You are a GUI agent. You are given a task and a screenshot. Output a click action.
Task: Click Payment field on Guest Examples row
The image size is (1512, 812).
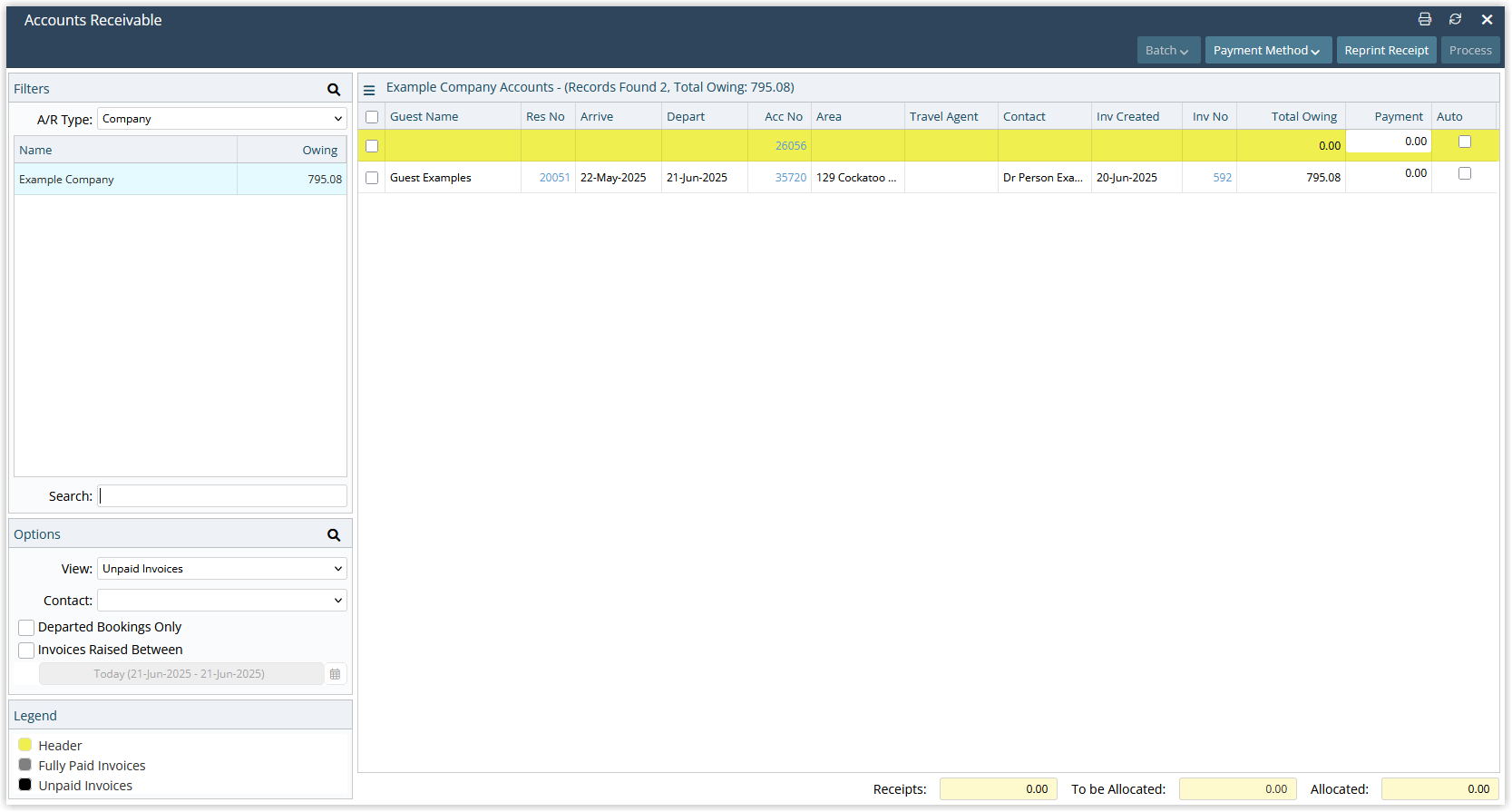(x=1389, y=173)
